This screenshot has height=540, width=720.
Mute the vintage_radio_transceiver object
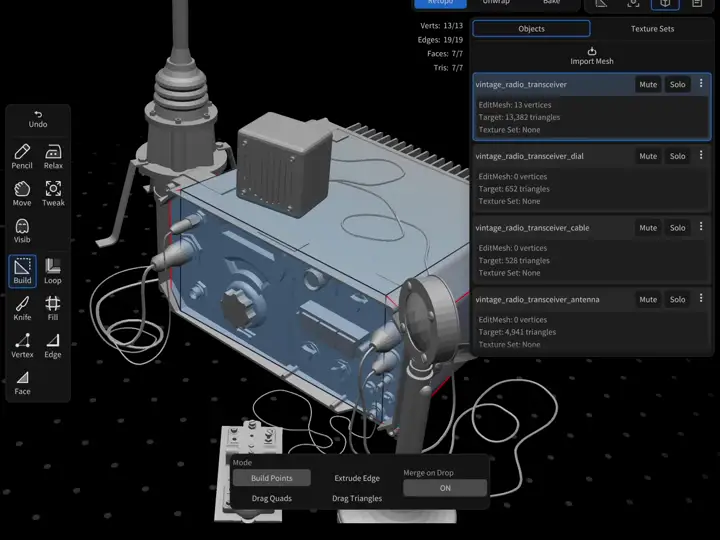648,84
